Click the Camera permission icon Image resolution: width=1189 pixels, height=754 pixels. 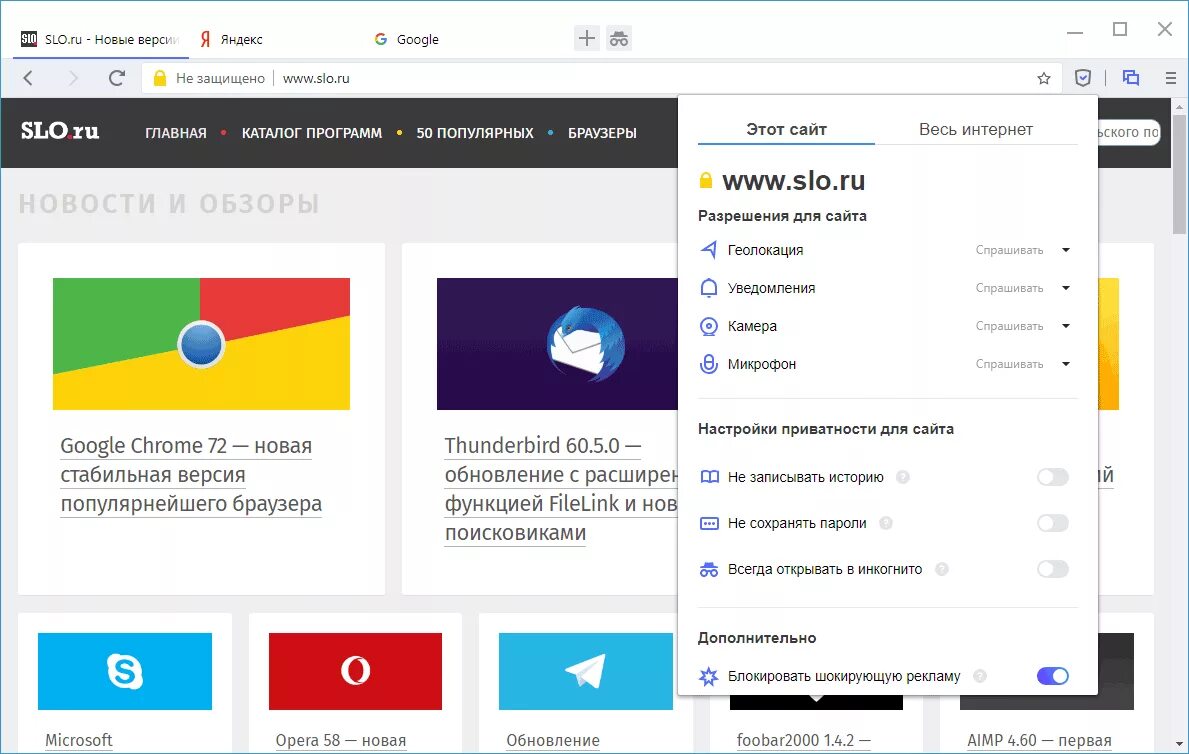tap(708, 326)
